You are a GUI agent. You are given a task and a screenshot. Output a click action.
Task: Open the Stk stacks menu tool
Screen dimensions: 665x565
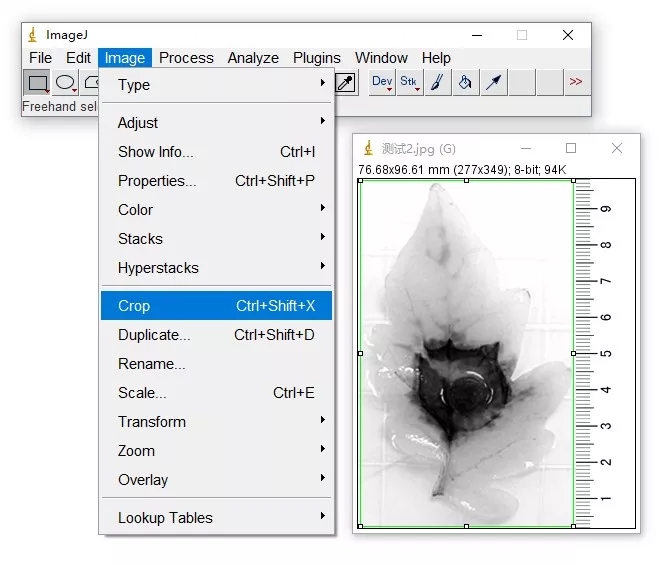pyautogui.click(x=409, y=83)
